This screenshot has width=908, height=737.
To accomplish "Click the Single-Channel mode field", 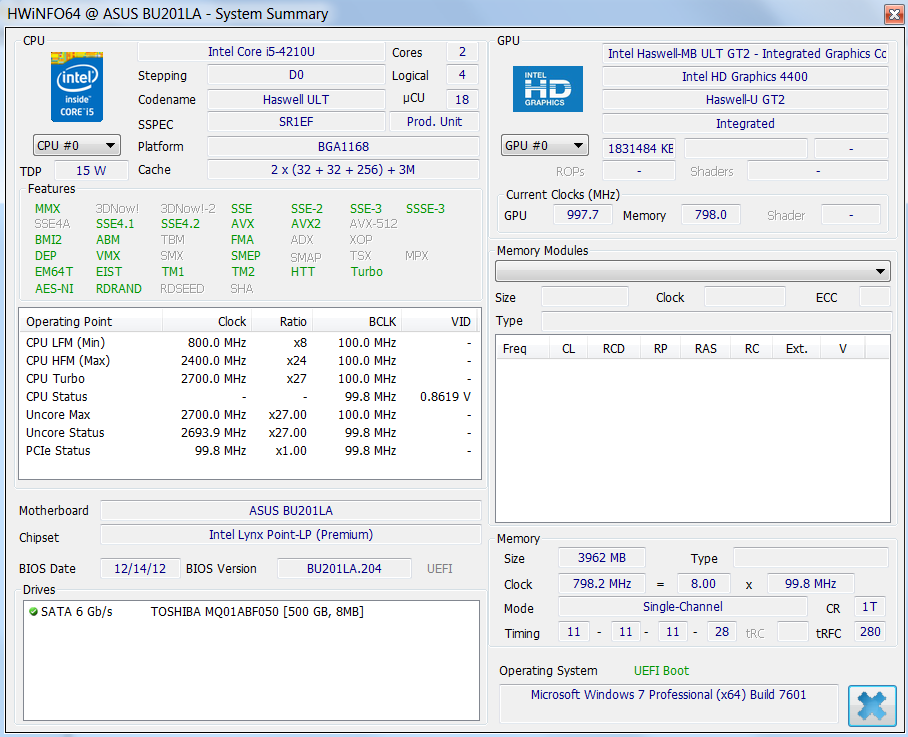I will (682, 607).
